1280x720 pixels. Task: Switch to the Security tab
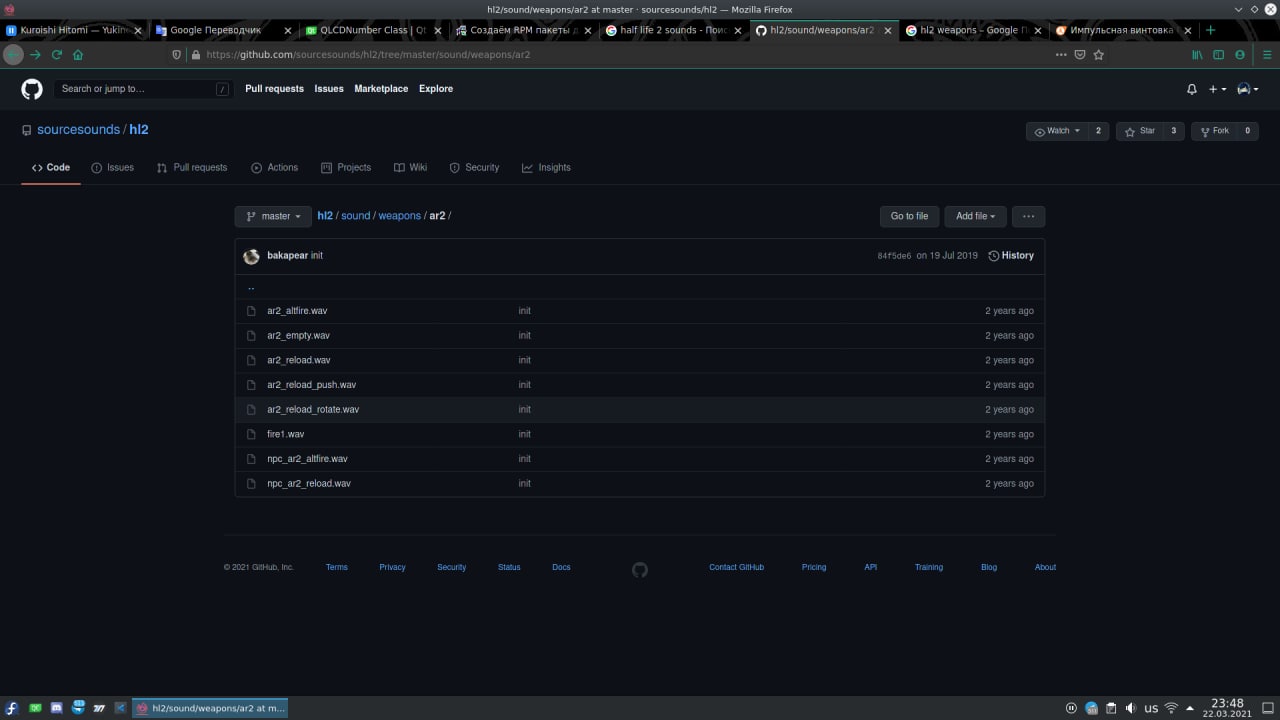pyautogui.click(x=474, y=168)
